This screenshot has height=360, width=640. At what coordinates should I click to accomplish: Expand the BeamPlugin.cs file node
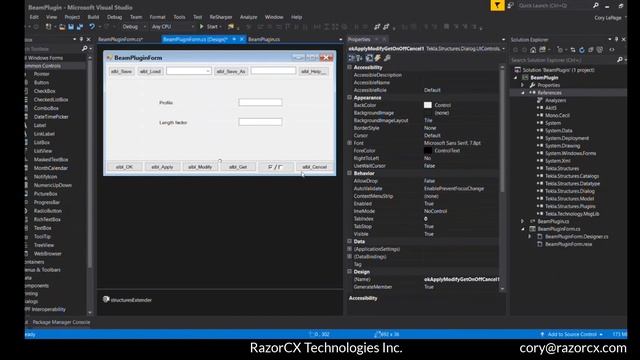coord(523,221)
